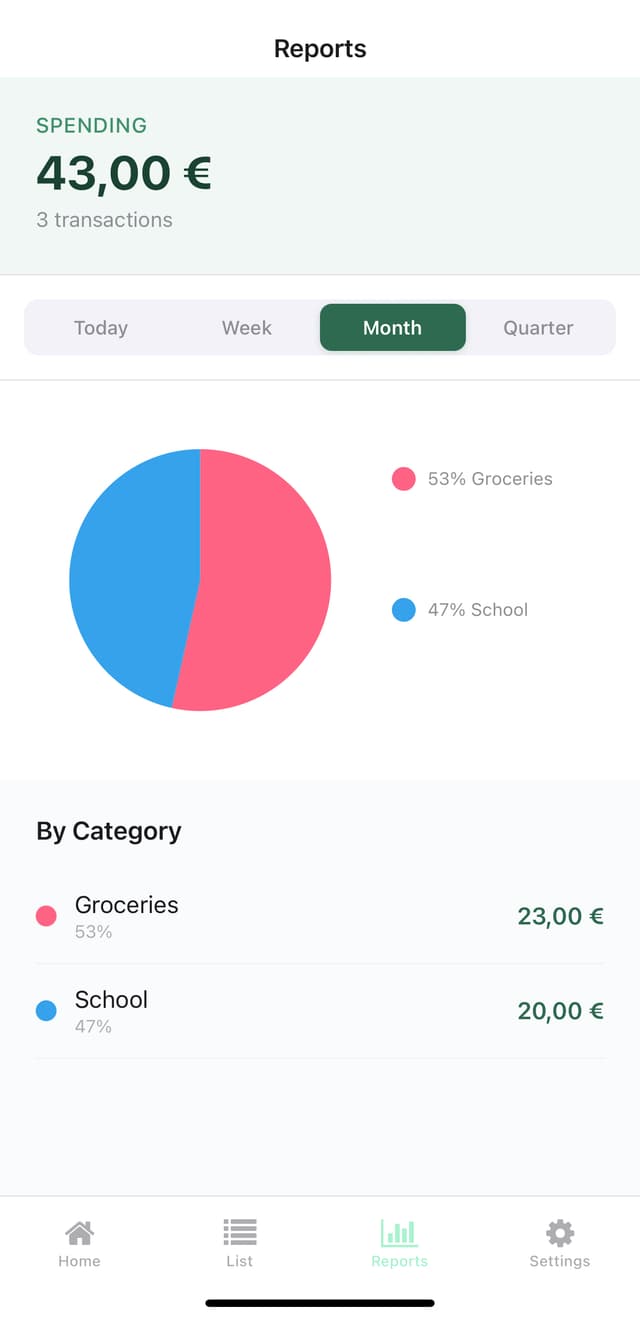The height and width of the screenshot is (1319, 640).
Task: Open the Groceries category details row
Action: click(320, 915)
